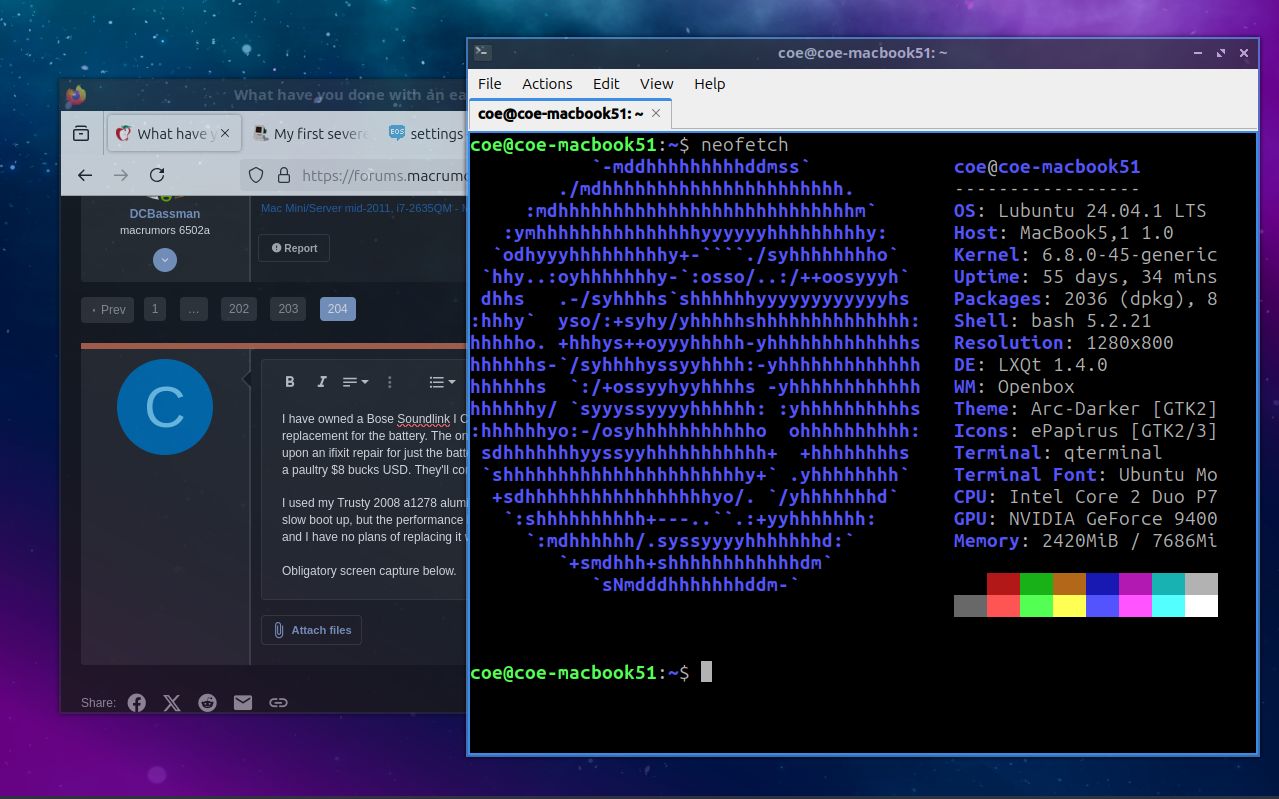This screenshot has height=799, width=1279.
Task: Go forward in the Firefox browser
Action: tap(121, 175)
